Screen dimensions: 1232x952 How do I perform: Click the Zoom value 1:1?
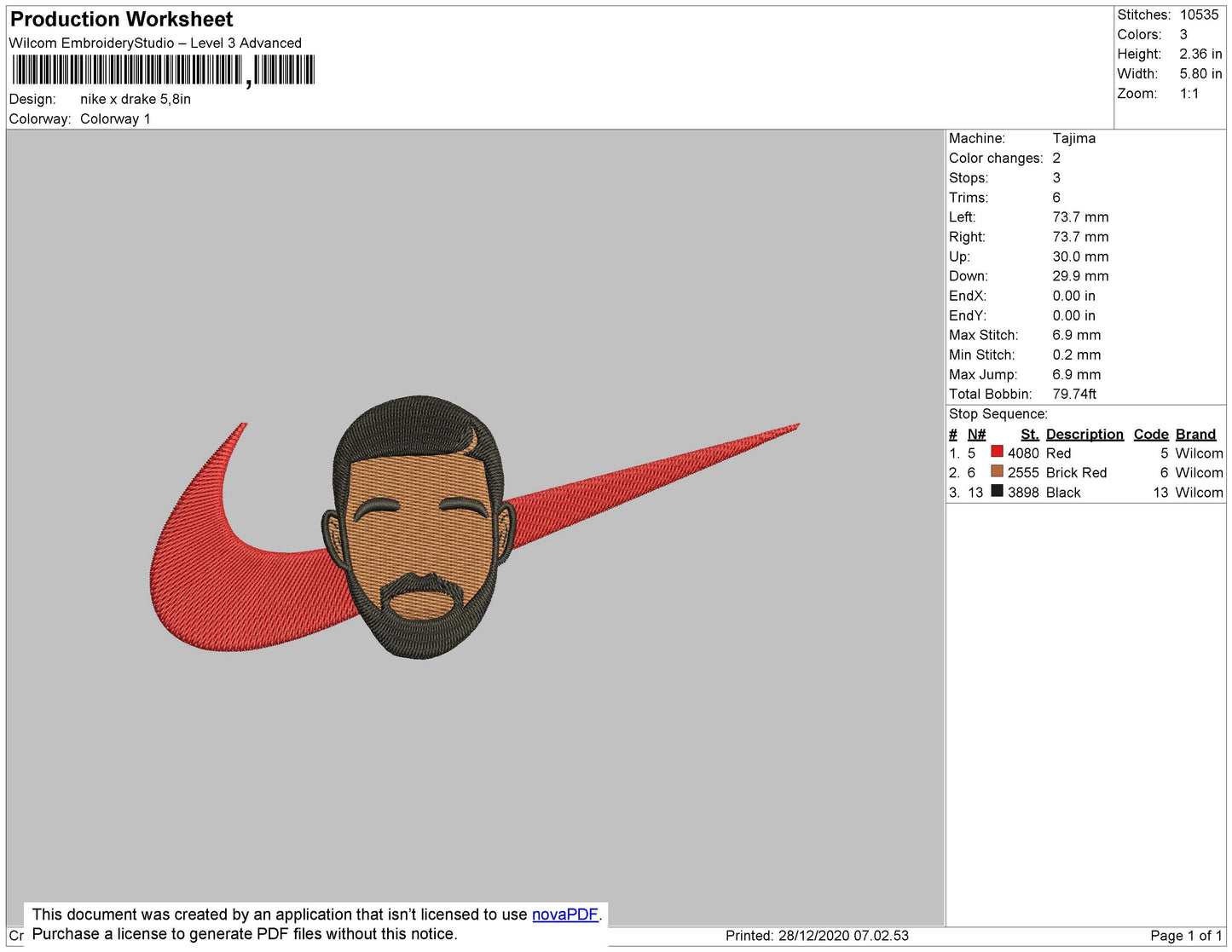click(1189, 94)
